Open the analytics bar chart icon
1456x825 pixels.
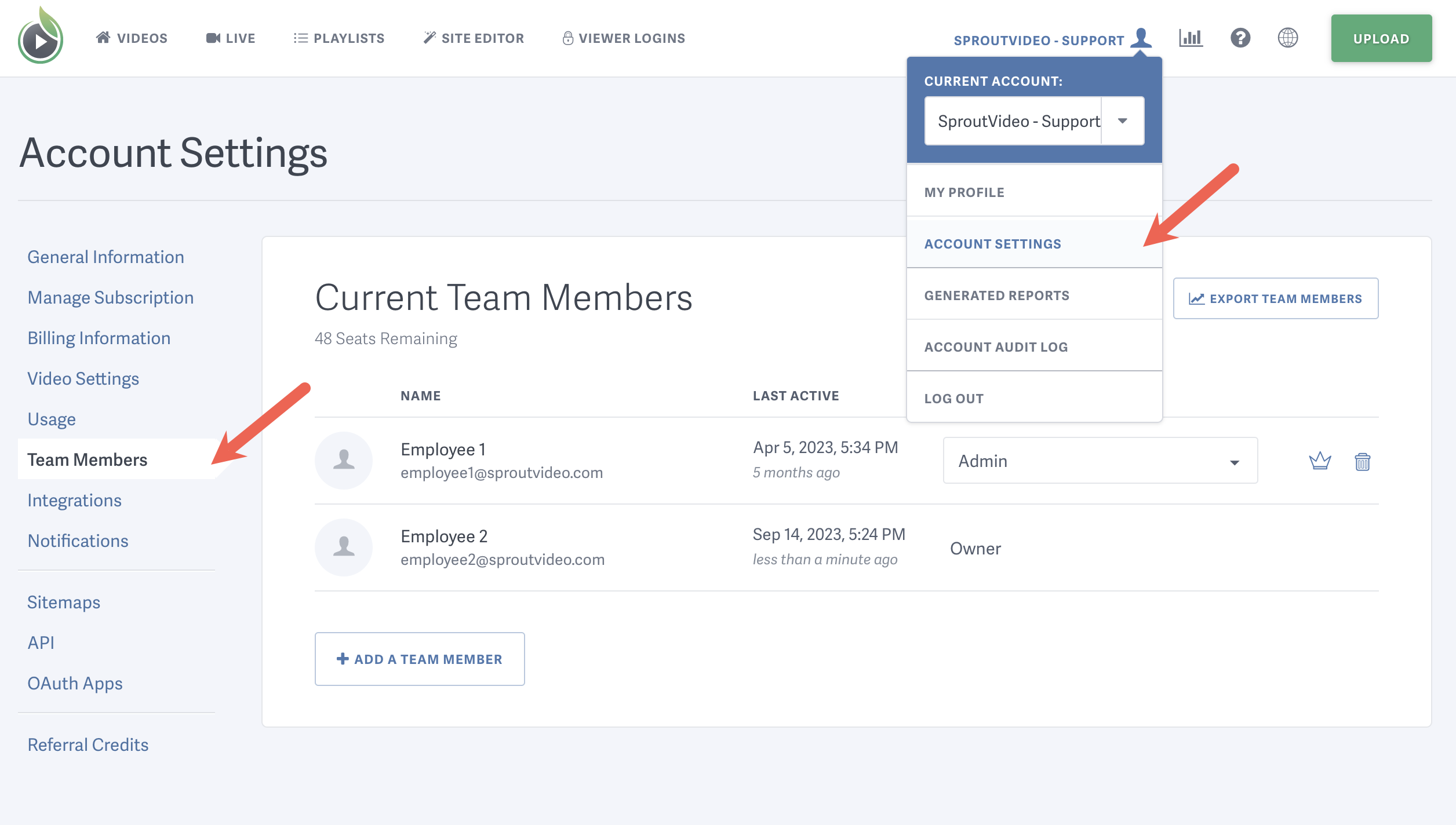pos(1191,38)
